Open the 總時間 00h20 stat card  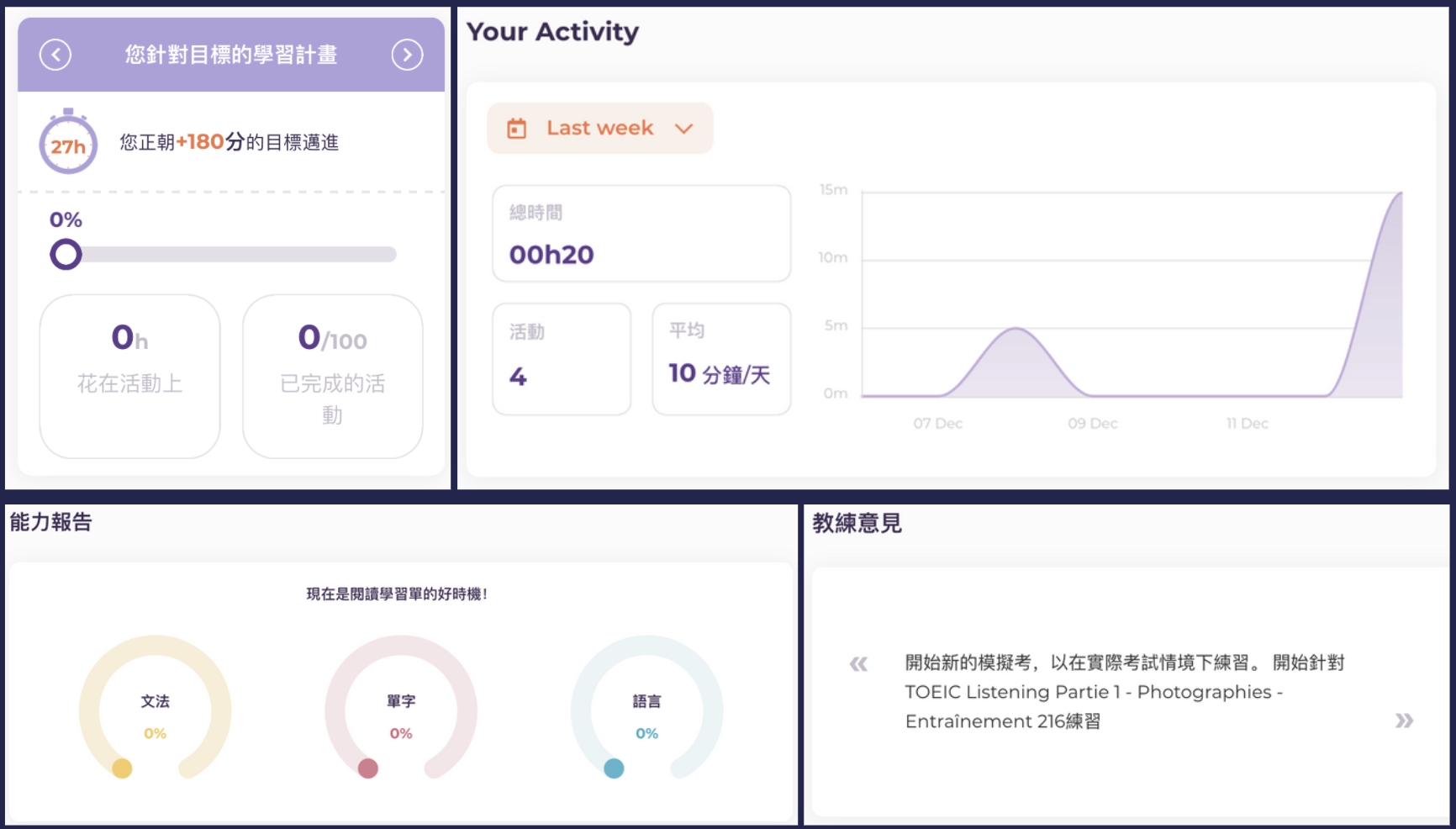641,234
